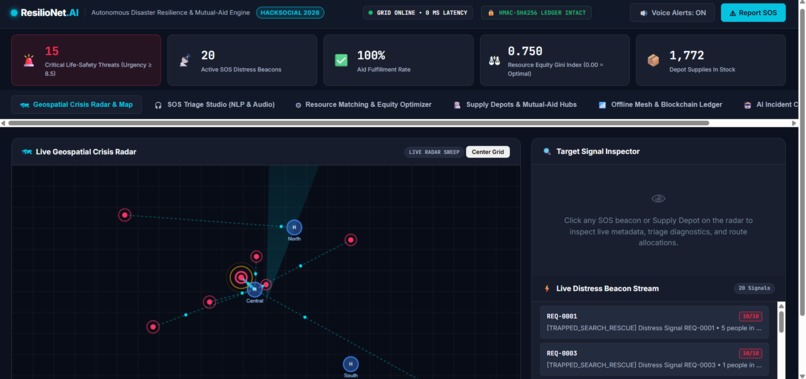Click the green checkmark icon on Aid Fulfillment card
The width and height of the screenshot is (806, 379).
pyautogui.click(x=341, y=60)
